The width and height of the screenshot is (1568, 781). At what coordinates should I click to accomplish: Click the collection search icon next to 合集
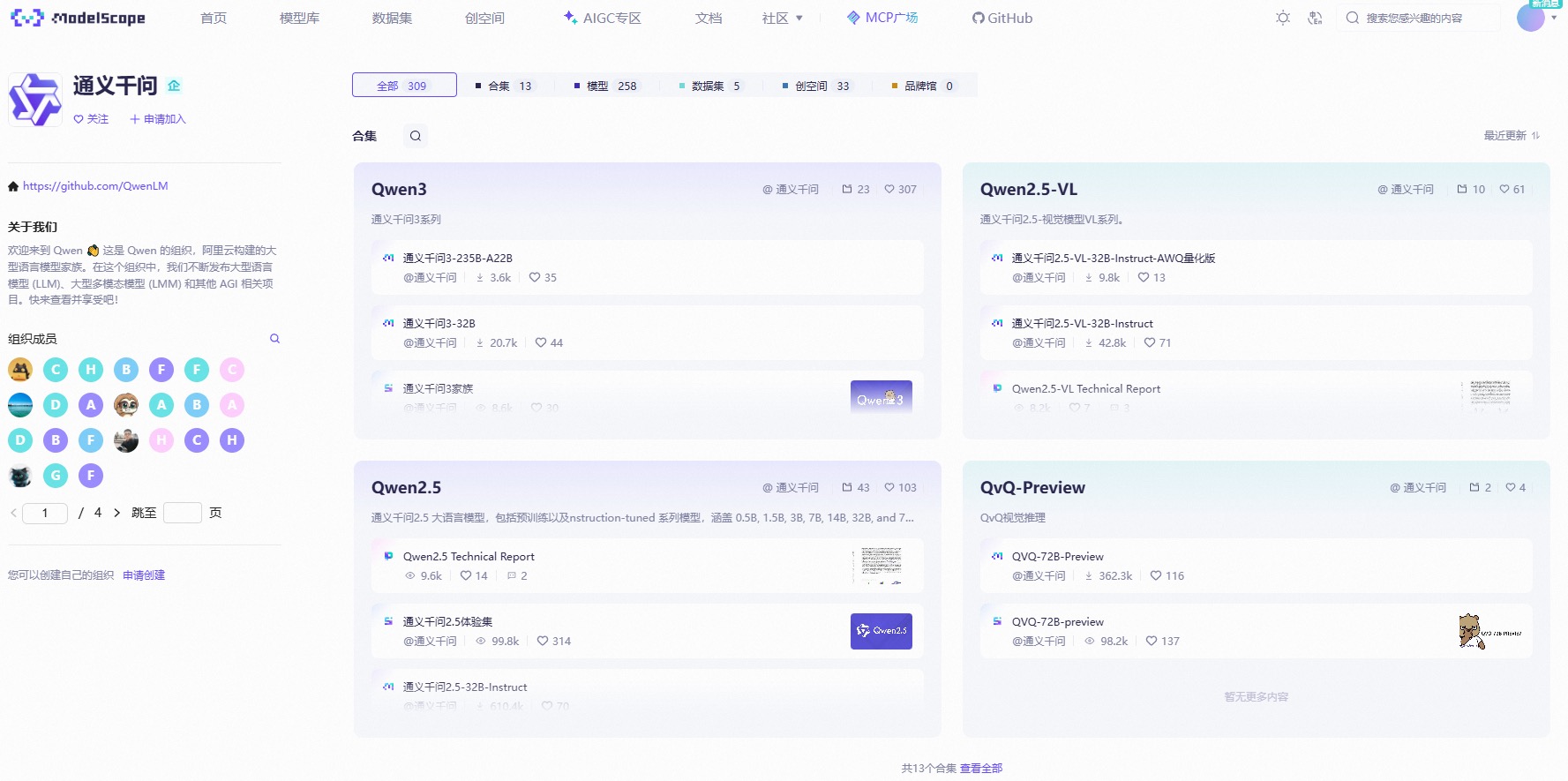click(415, 136)
